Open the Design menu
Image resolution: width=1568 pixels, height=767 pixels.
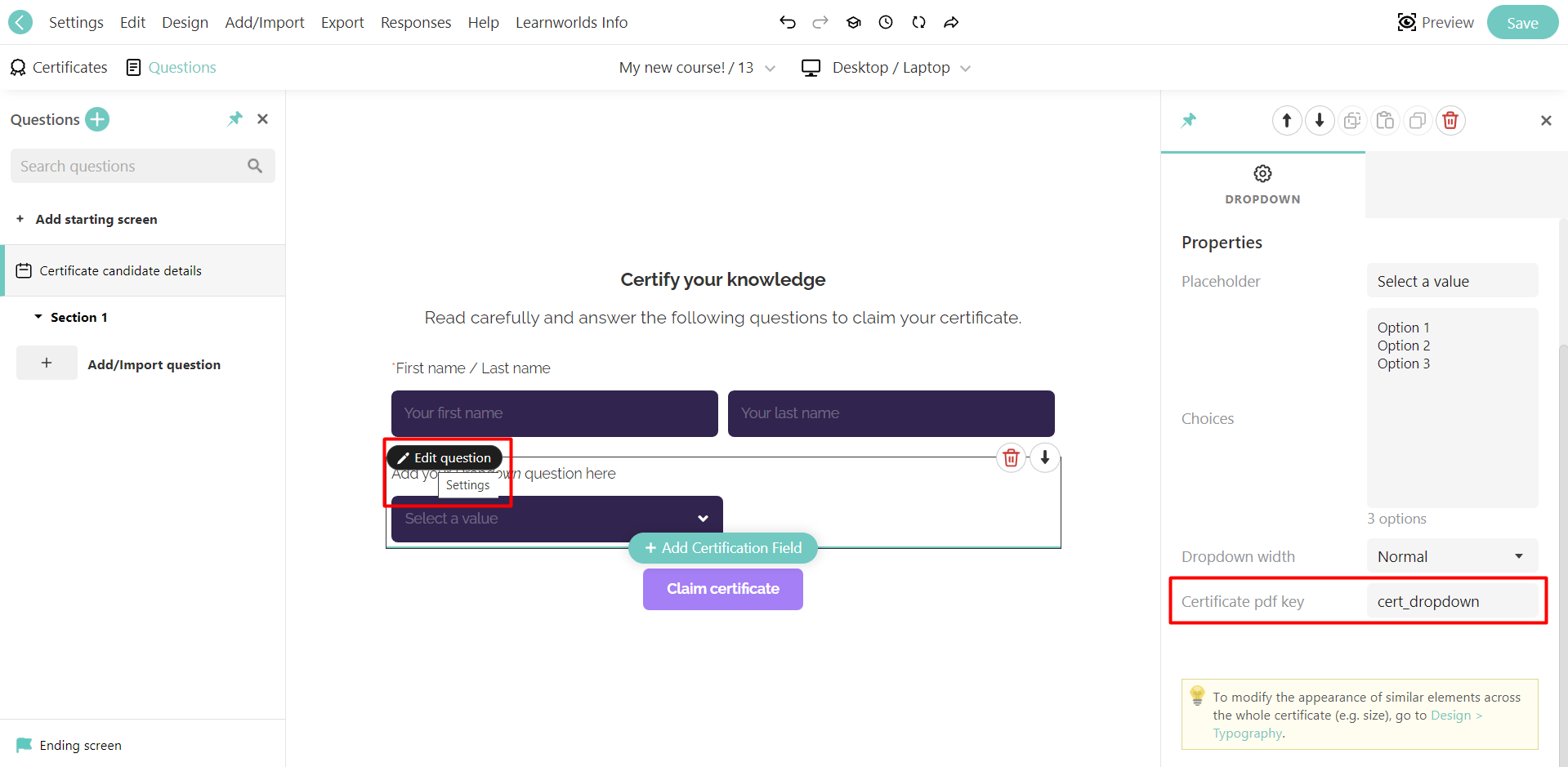(x=185, y=22)
